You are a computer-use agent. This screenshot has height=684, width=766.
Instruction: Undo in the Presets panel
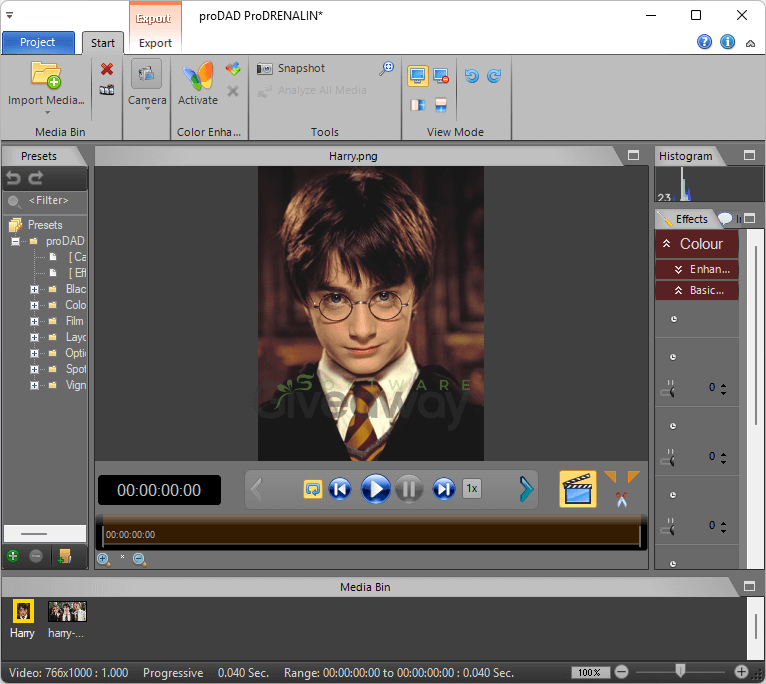[13, 178]
